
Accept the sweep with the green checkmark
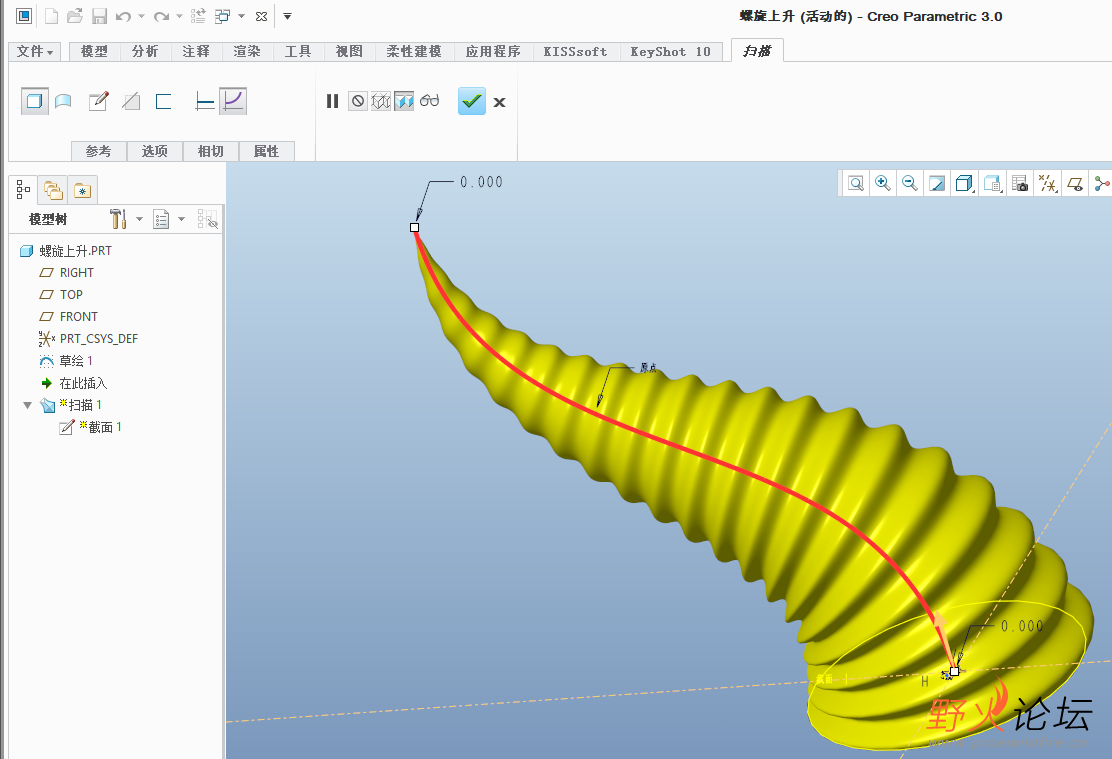click(x=472, y=101)
